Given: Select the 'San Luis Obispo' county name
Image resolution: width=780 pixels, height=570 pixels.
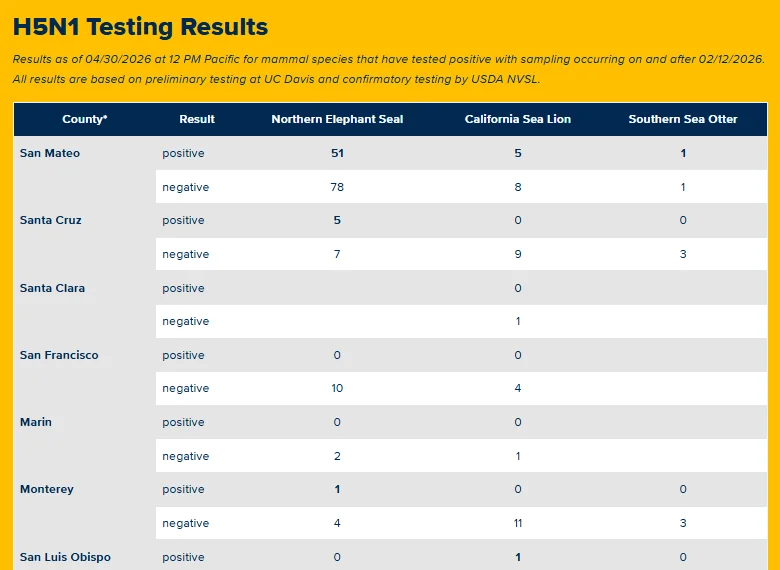Looking at the screenshot, I should (65, 557).
